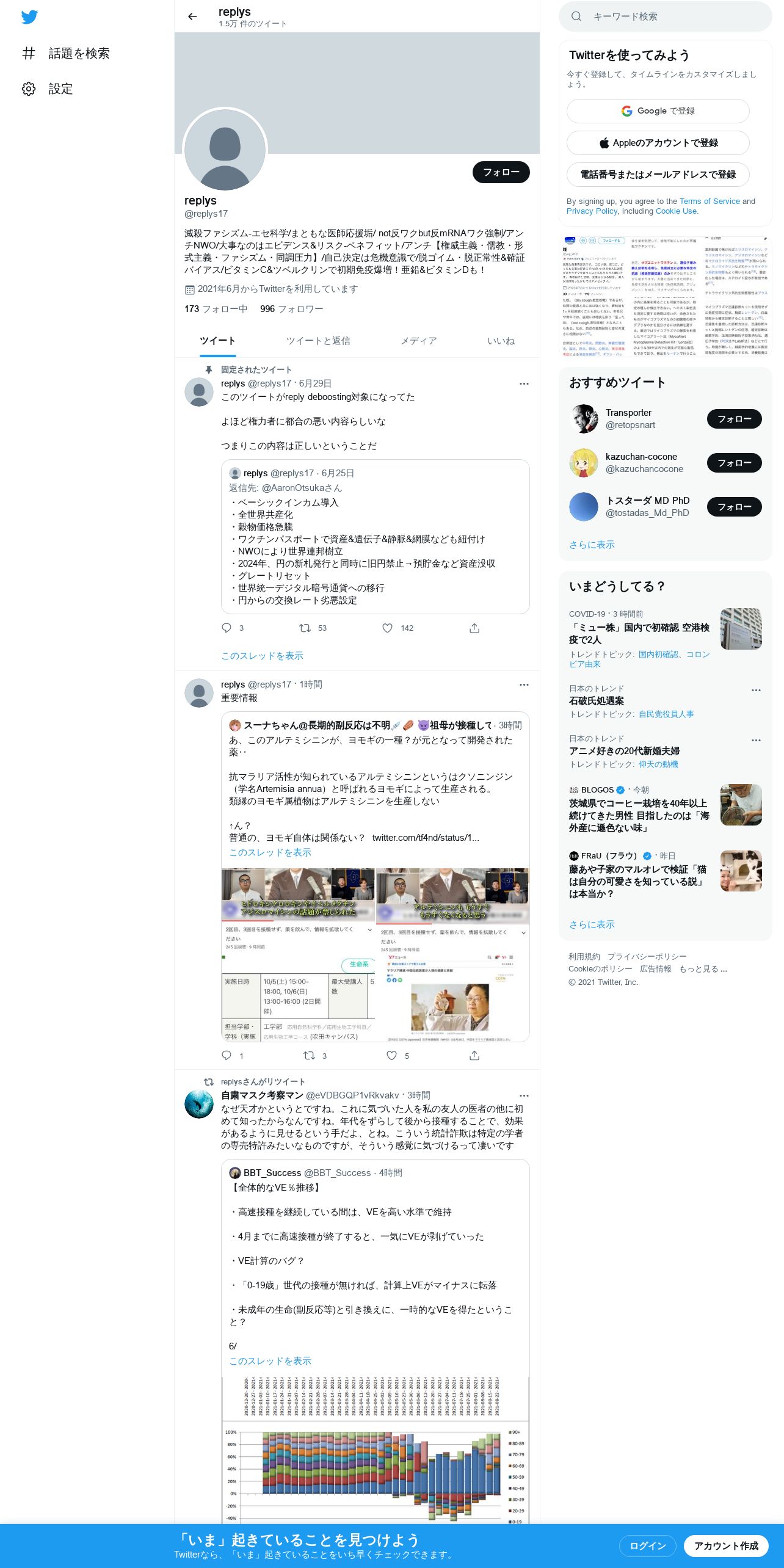Retweet the 重要情報 tweet
Viewport: 784px width, 1568px height.
[310, 1055]
